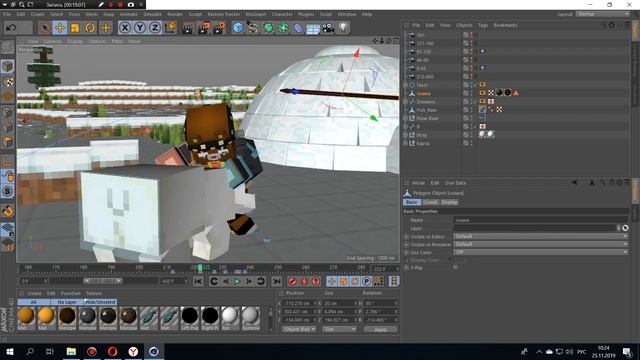Open the Animate menu
The height and width of the screenshot is (360, 640).
pos(129,14)
